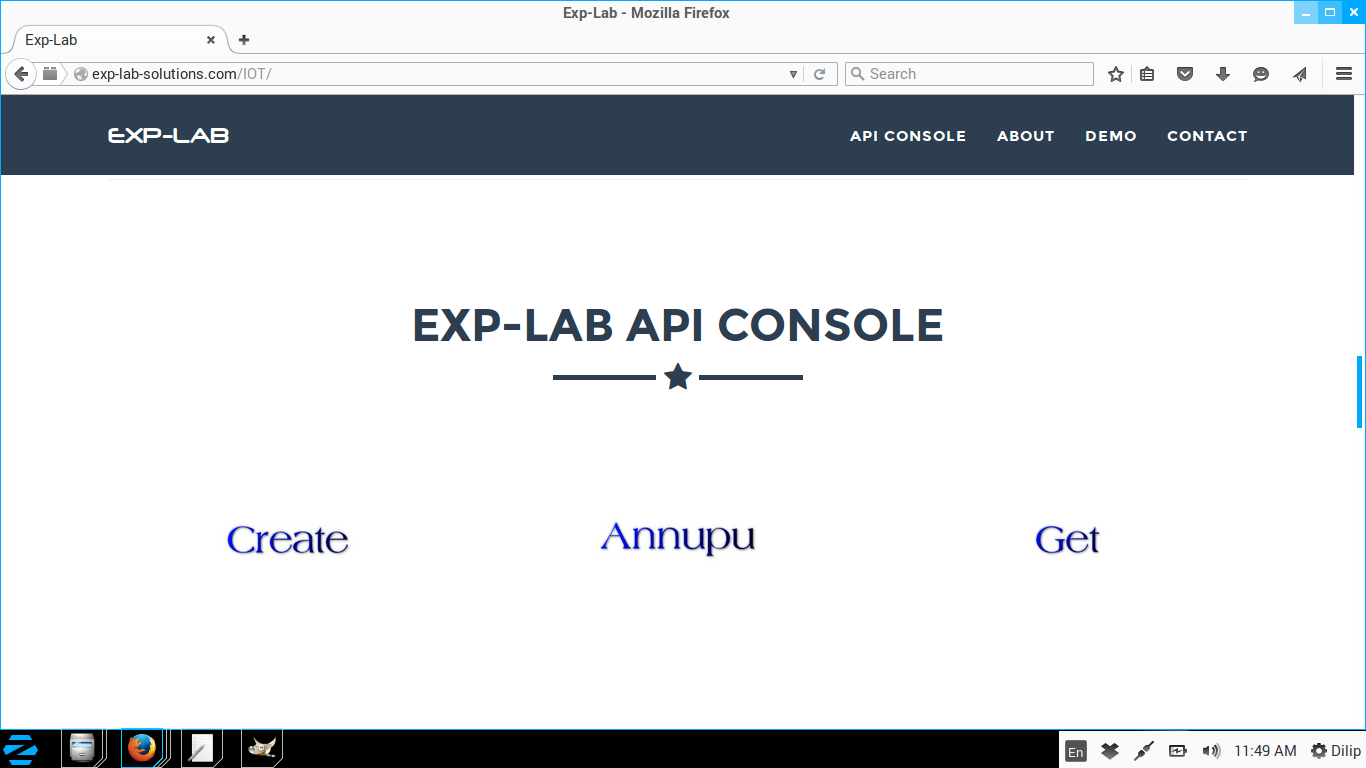Viewport: 1366px width, 768px height.
Task: Open GIMP from the taskbar
Action: point(262,748)
